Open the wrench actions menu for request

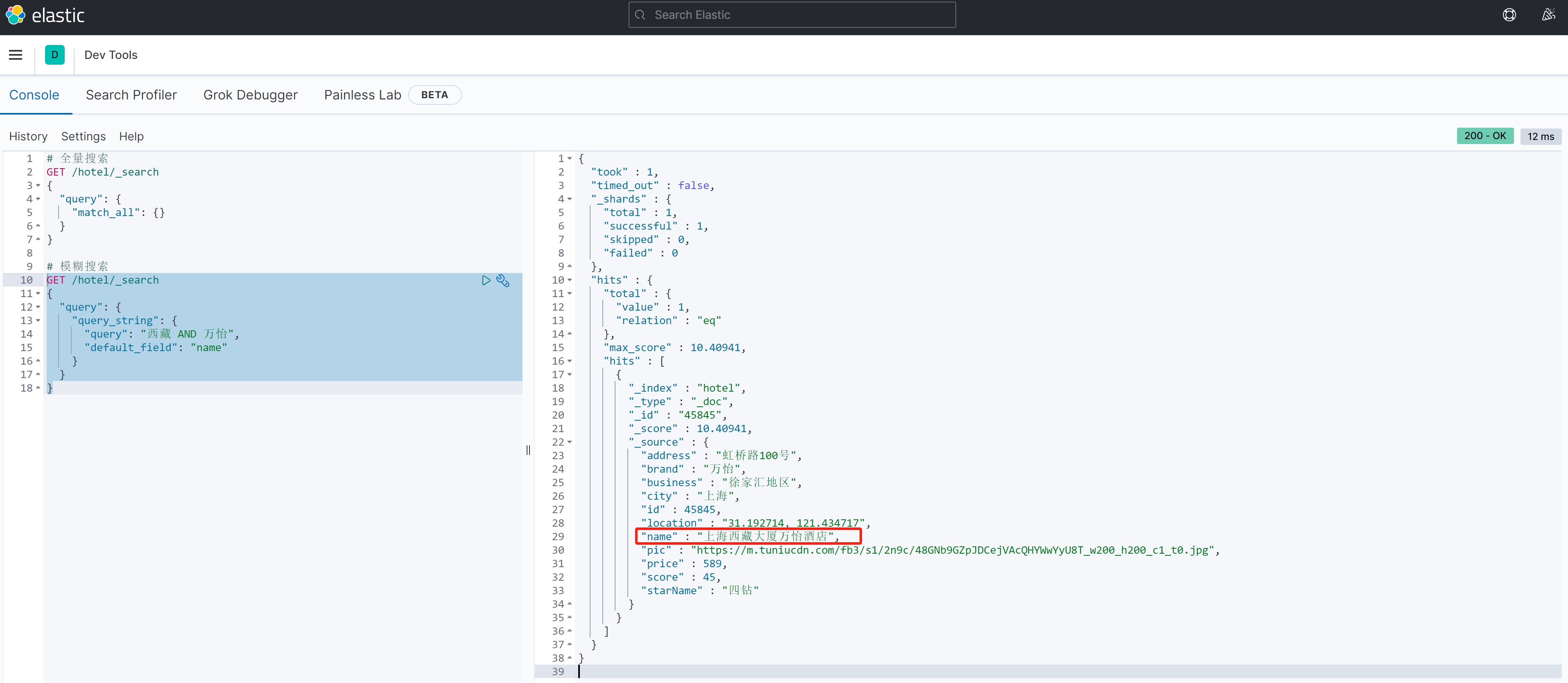[503, 280]
